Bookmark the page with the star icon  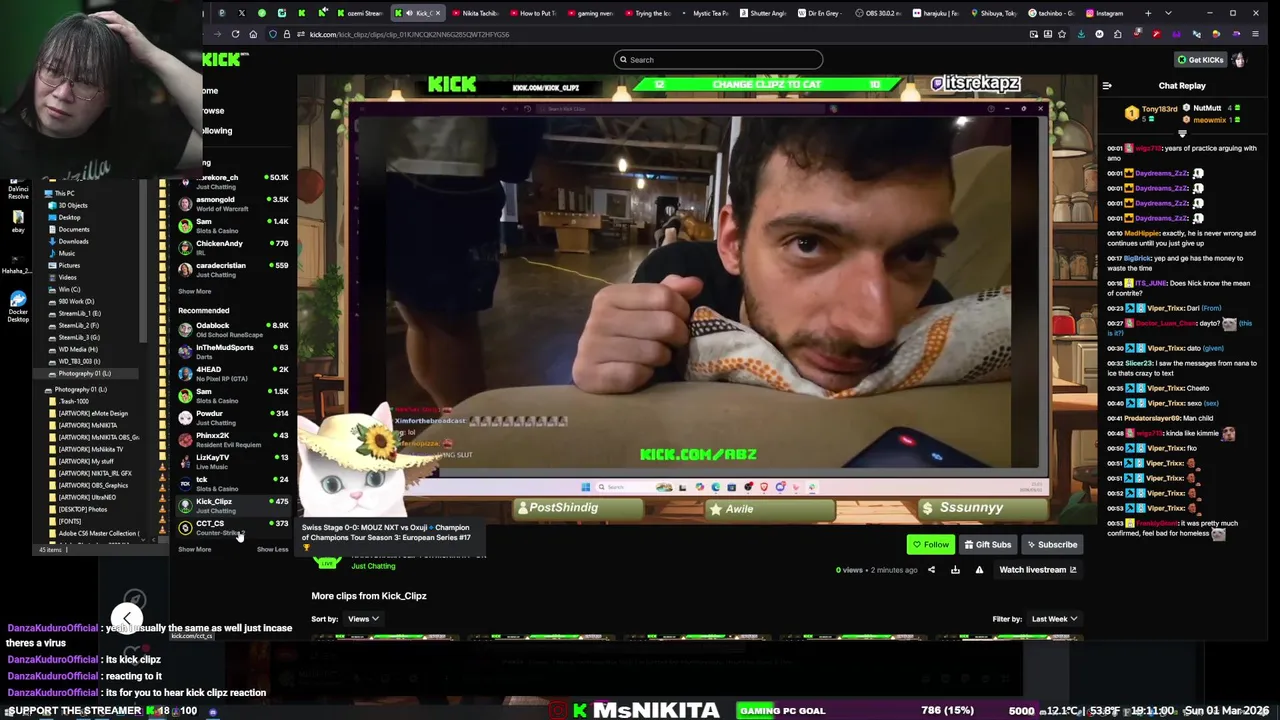pos(1063,34)
